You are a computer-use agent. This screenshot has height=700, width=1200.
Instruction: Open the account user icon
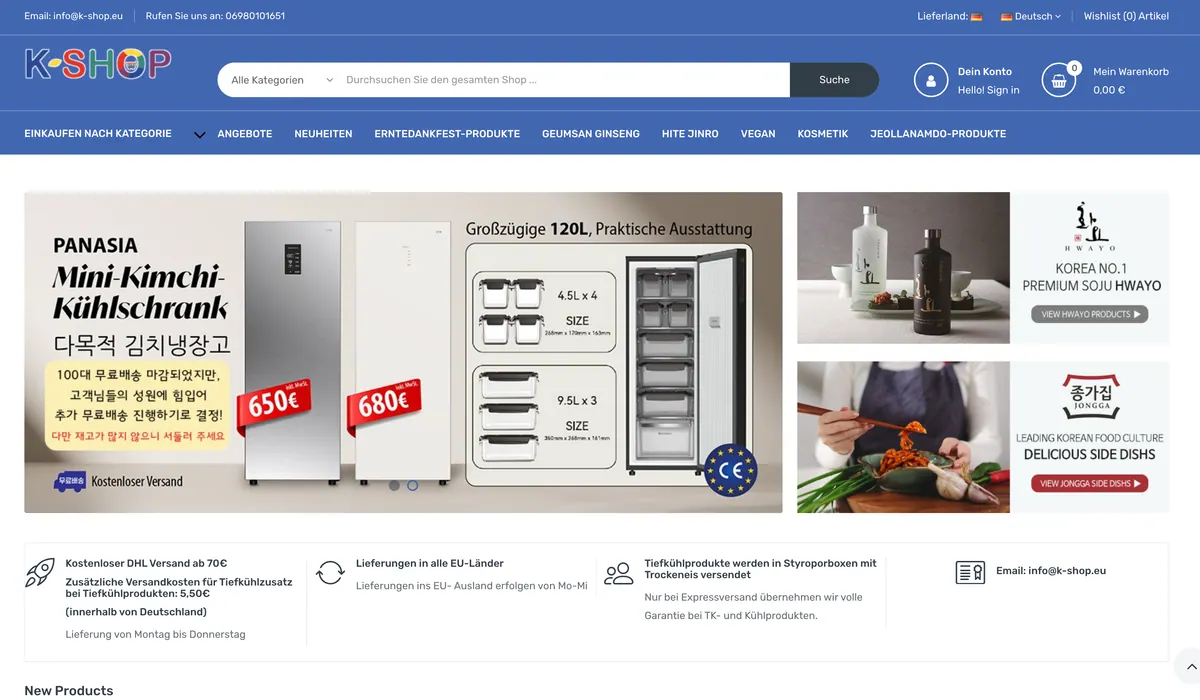pyautogui.click(x=931, y=80)
